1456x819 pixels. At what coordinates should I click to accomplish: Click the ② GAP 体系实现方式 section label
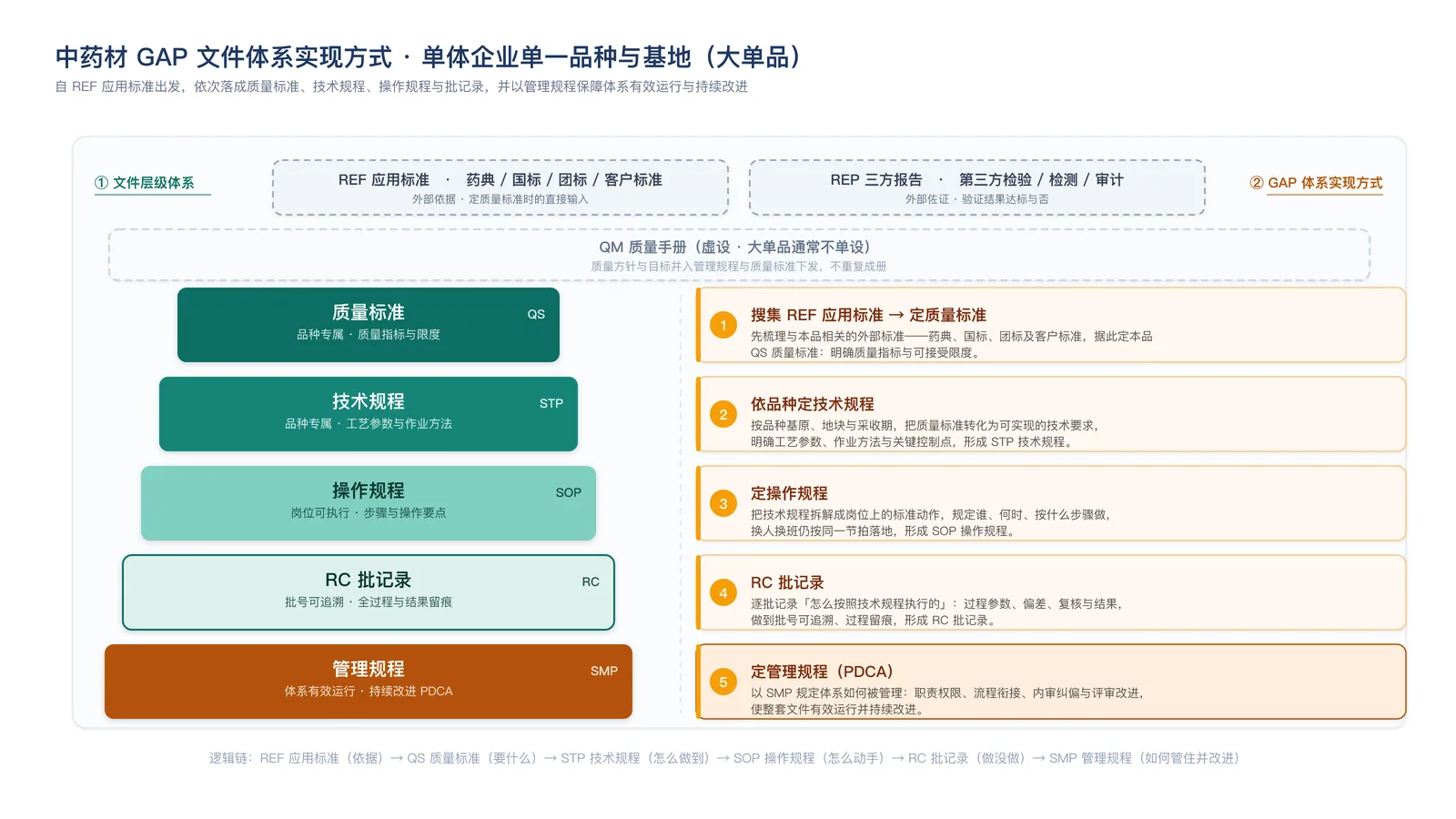click(x=1316, y=183)
